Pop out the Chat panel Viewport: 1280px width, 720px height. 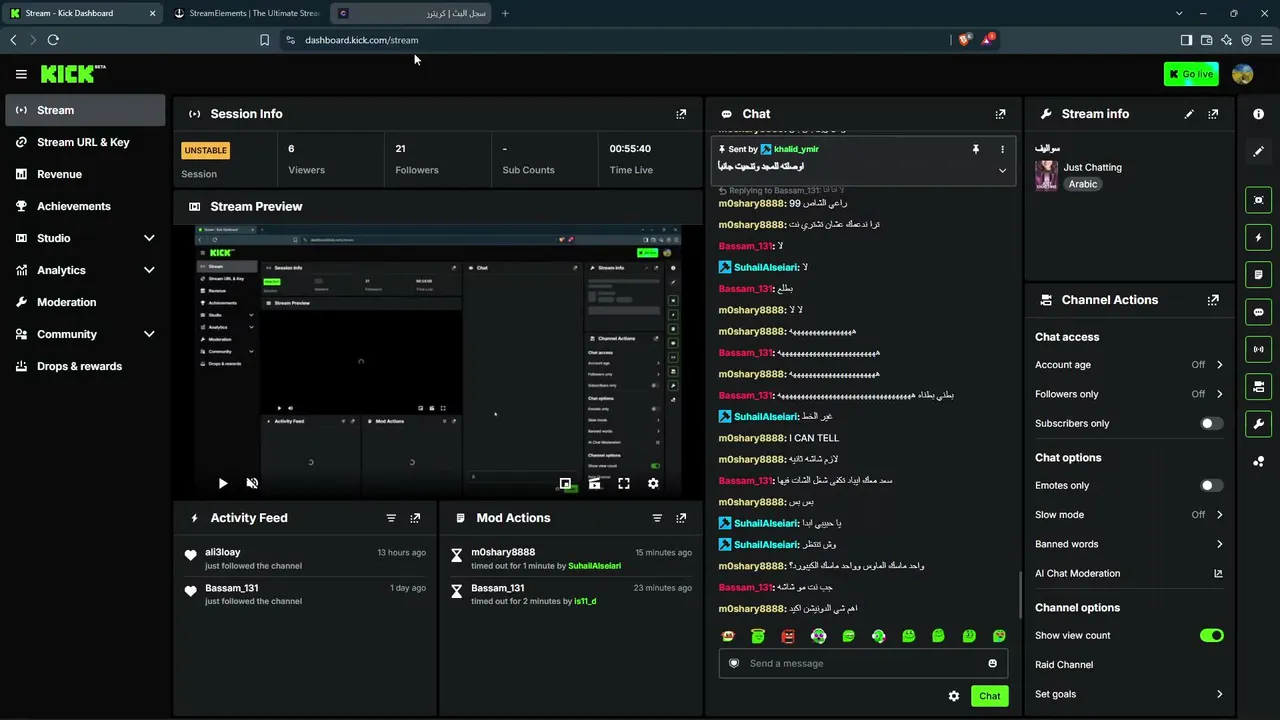point(1000,114)
